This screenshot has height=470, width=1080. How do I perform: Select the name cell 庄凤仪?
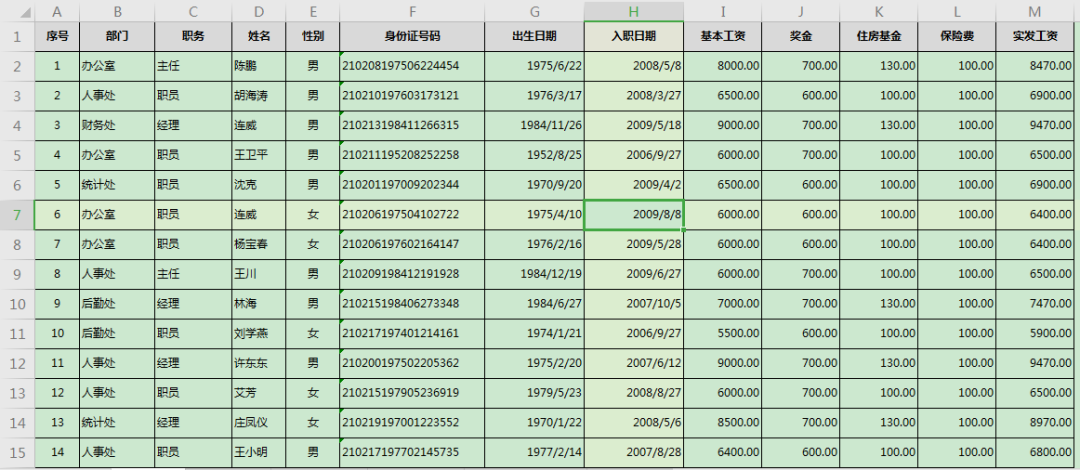(x=259, y=422)
